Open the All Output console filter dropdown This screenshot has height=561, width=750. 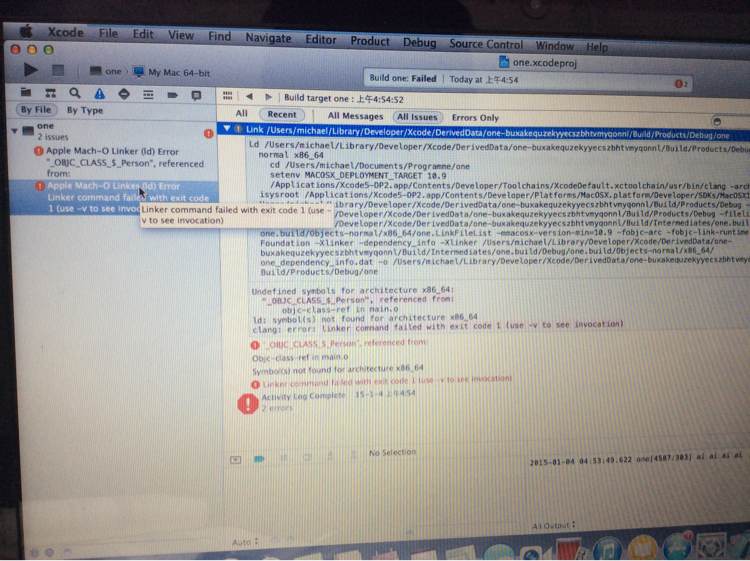[x=553, y=526]
